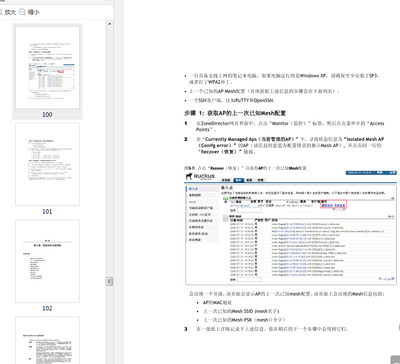Click the thumbnail panel scroll-up arrow
The width and height of the screenshot is (400, 364).
[109, 24]
